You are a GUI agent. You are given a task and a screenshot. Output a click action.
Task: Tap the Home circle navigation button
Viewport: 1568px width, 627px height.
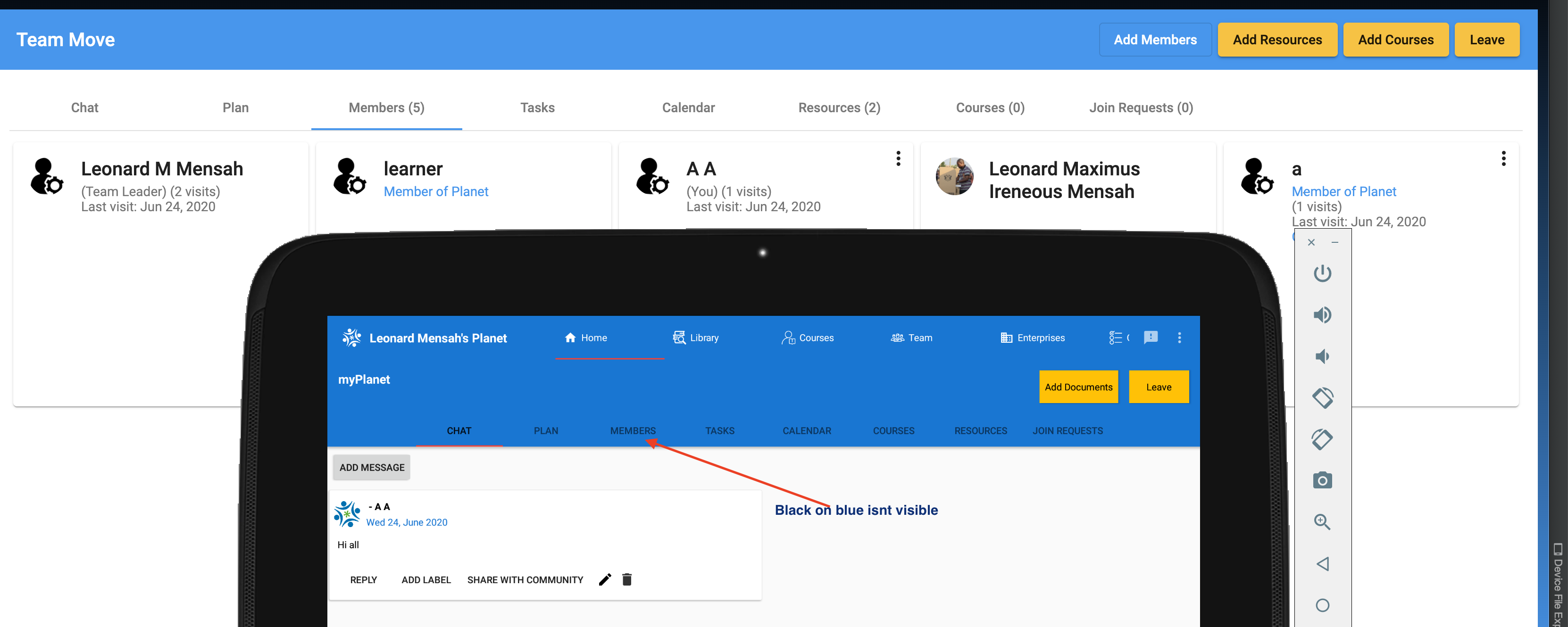[x=1322, y=605]
